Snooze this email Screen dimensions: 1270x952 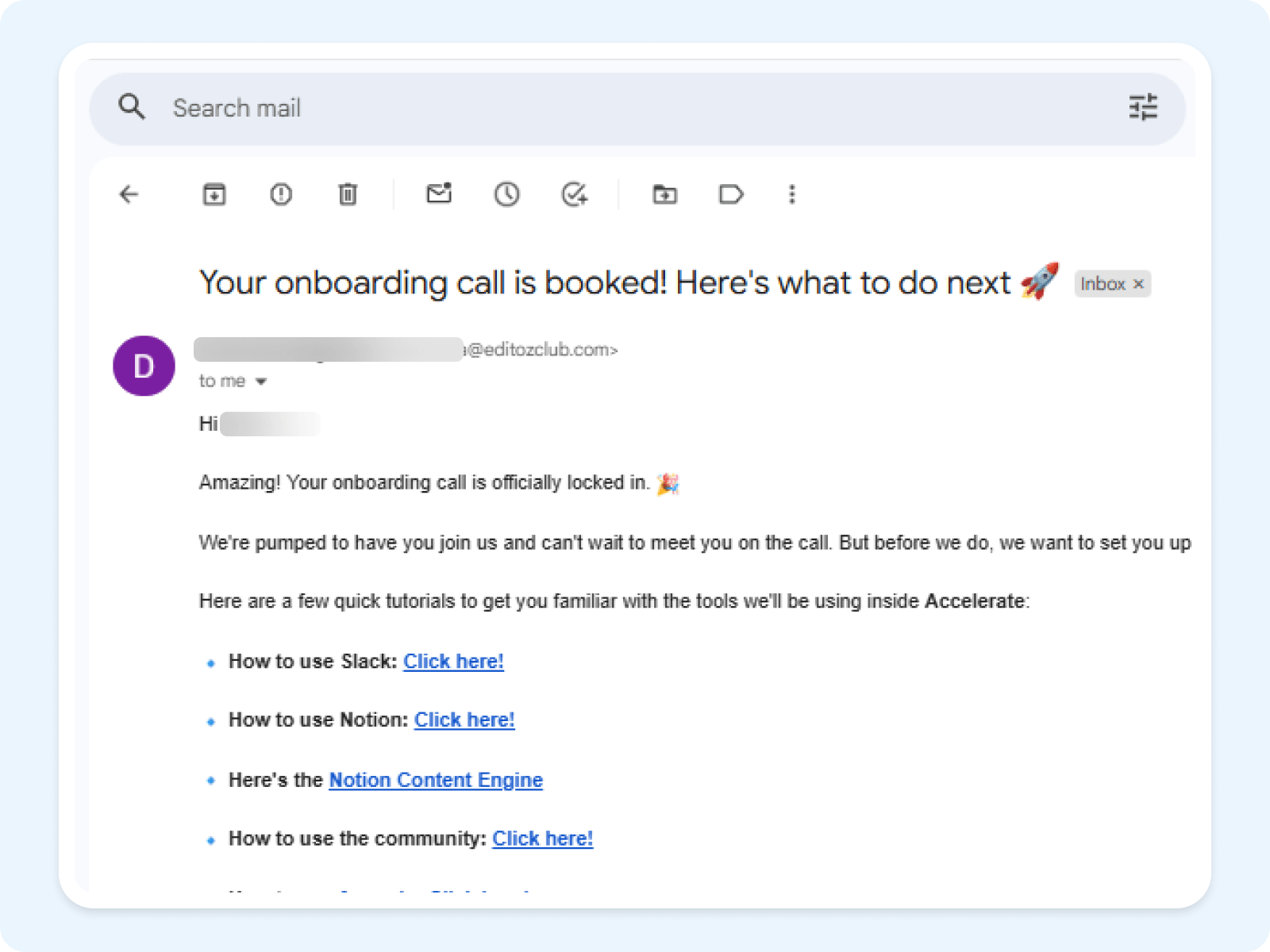tap(508, 194)
